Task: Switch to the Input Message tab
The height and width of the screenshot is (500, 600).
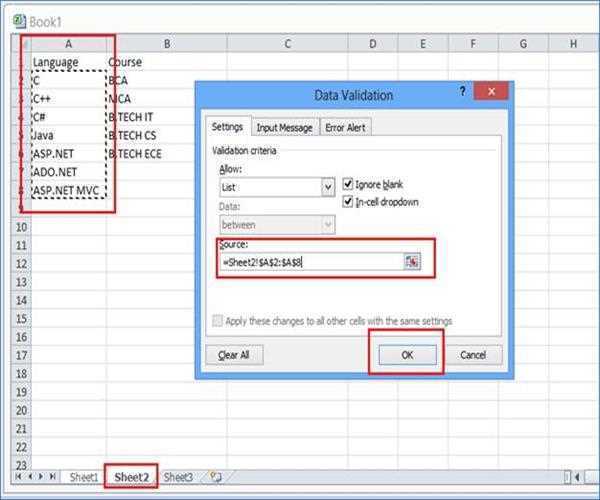Action: point(284,128)
